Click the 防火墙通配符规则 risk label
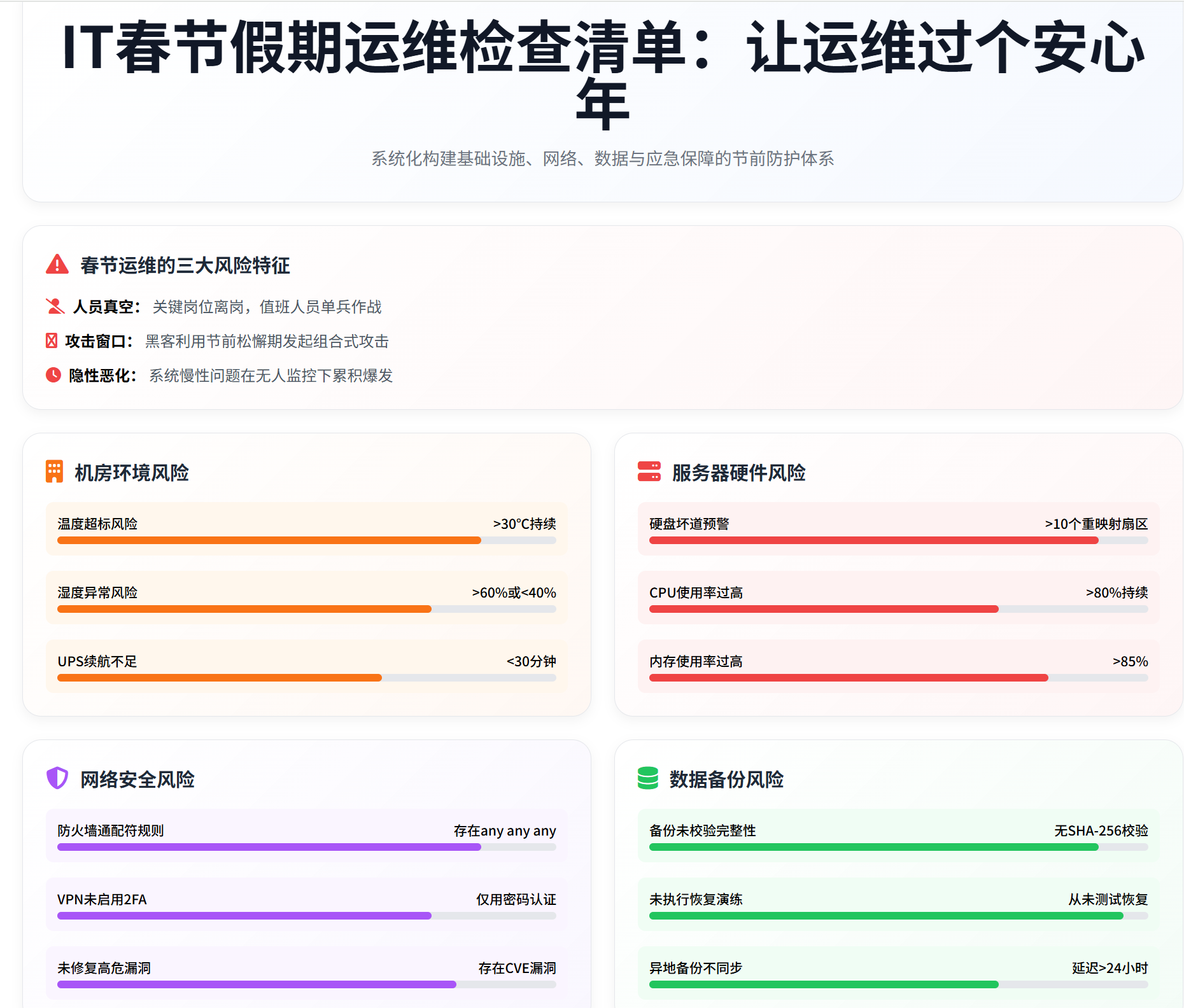The height and width of the screenshot is (1008, 1184). [111, 830]
